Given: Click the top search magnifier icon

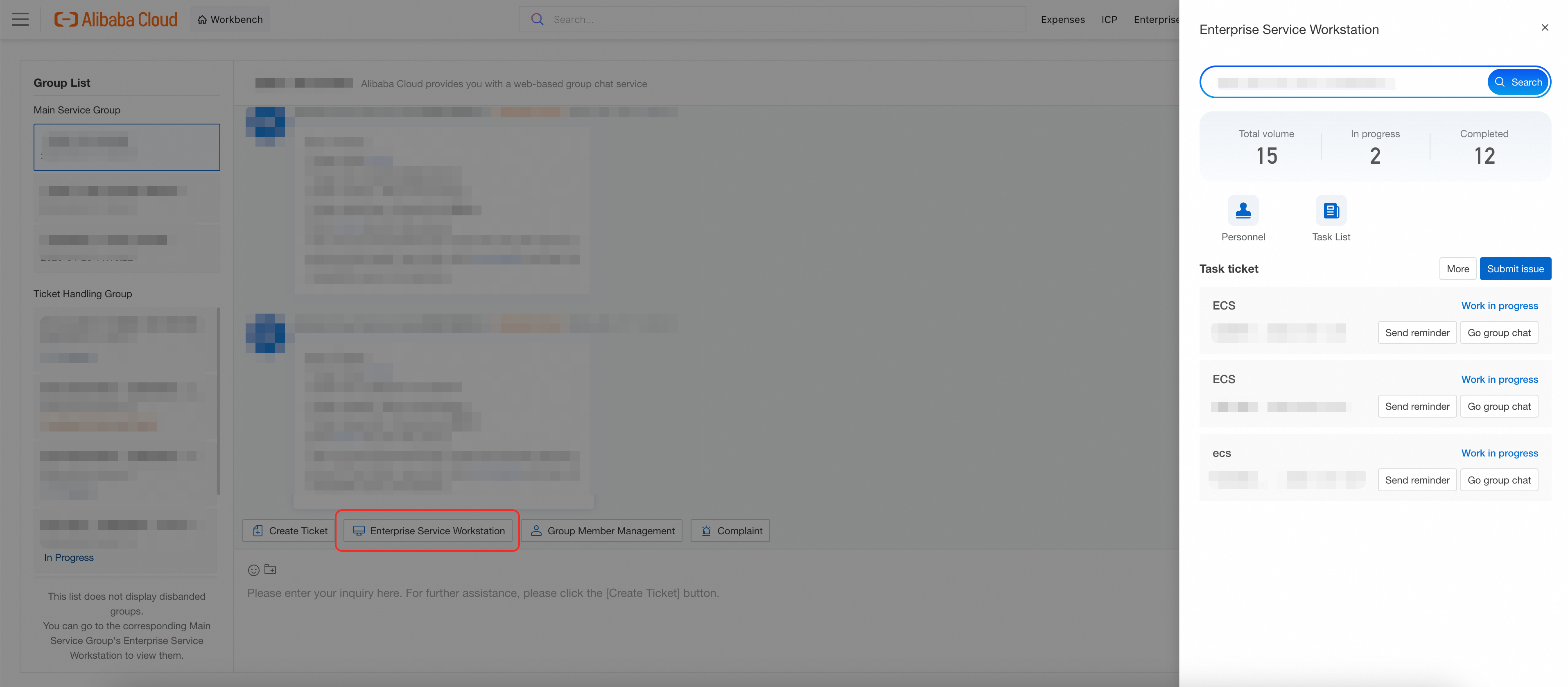Looking at the screenshot, I should coord(537,20).
